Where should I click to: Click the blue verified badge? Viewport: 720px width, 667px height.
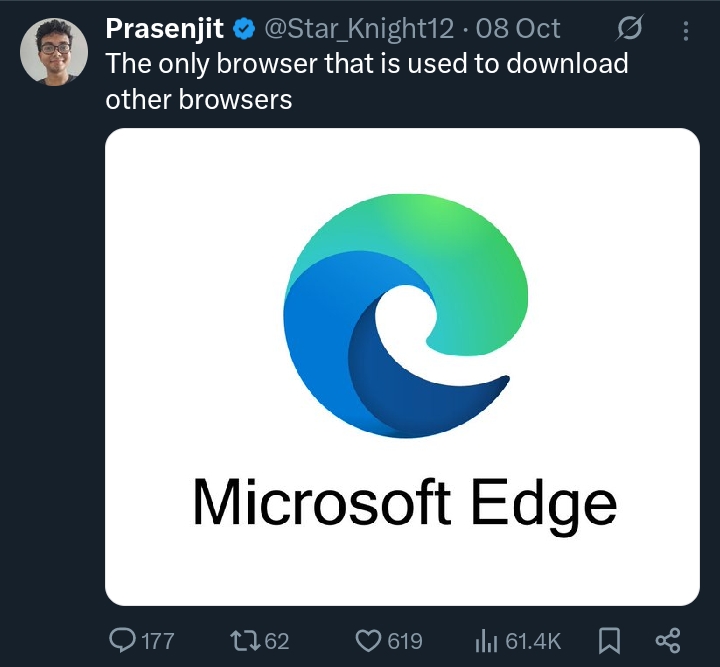pyautogui.click(x=243, y=29)
